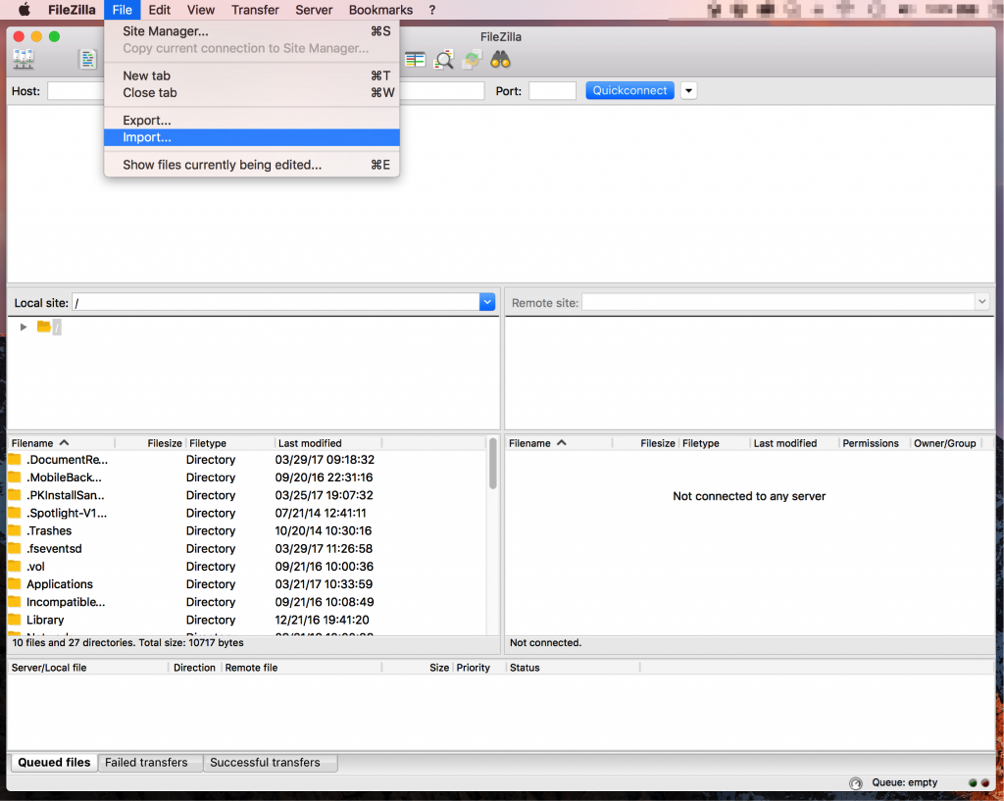
Task: Click 'Queue: empty' status text
Action: click(x=904, y=782)
